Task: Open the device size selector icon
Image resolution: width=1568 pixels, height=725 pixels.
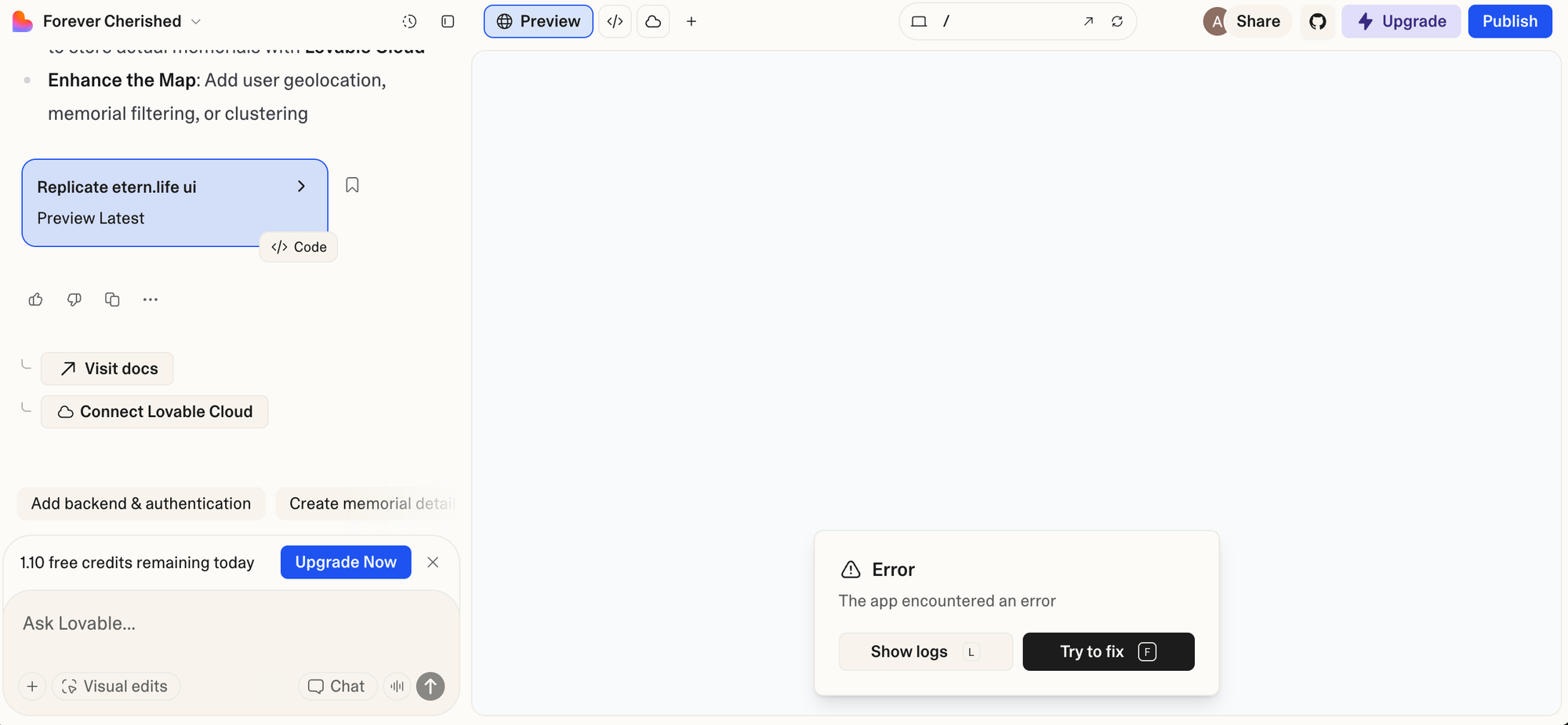Action: pos(919,21)
